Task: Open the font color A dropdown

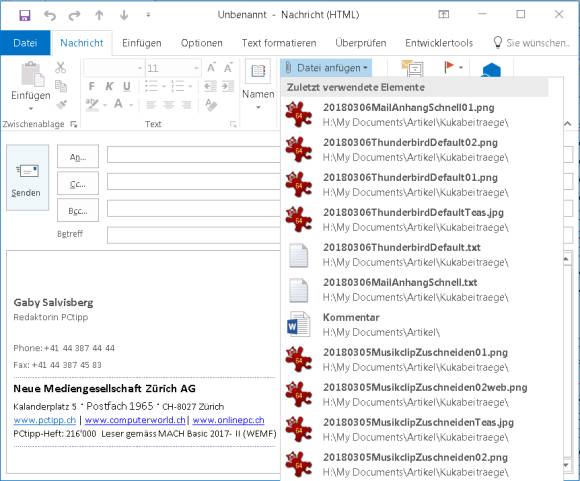Action: (131, 105)
